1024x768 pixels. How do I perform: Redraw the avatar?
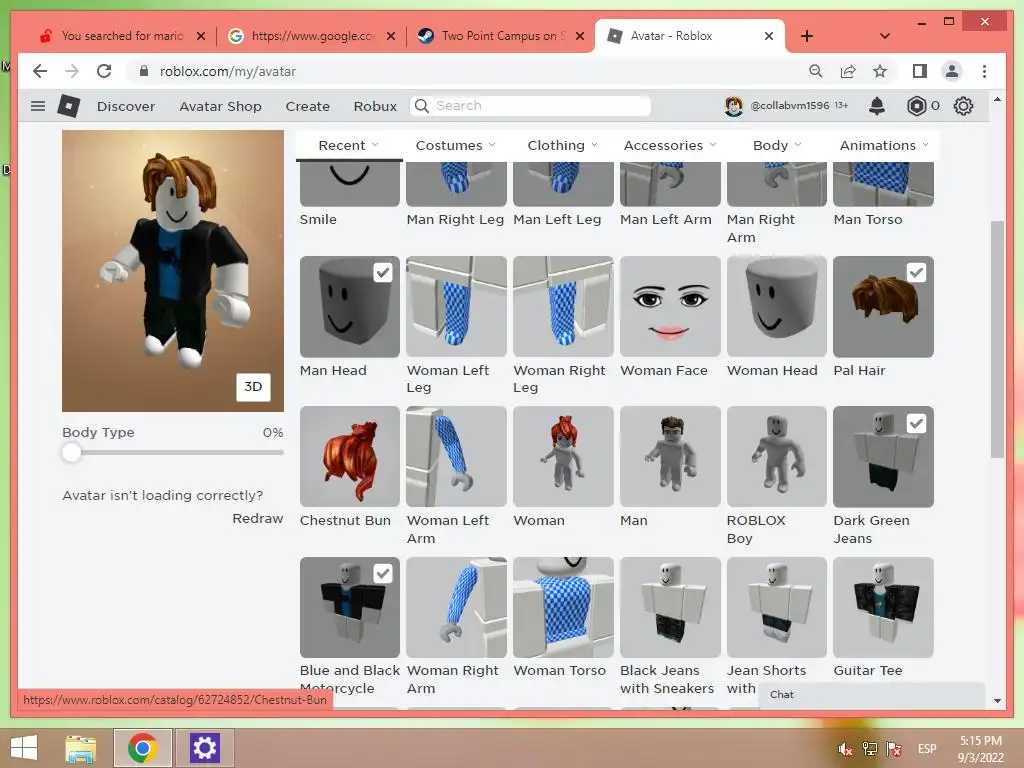pyautogui.click(x=258, y=519)
